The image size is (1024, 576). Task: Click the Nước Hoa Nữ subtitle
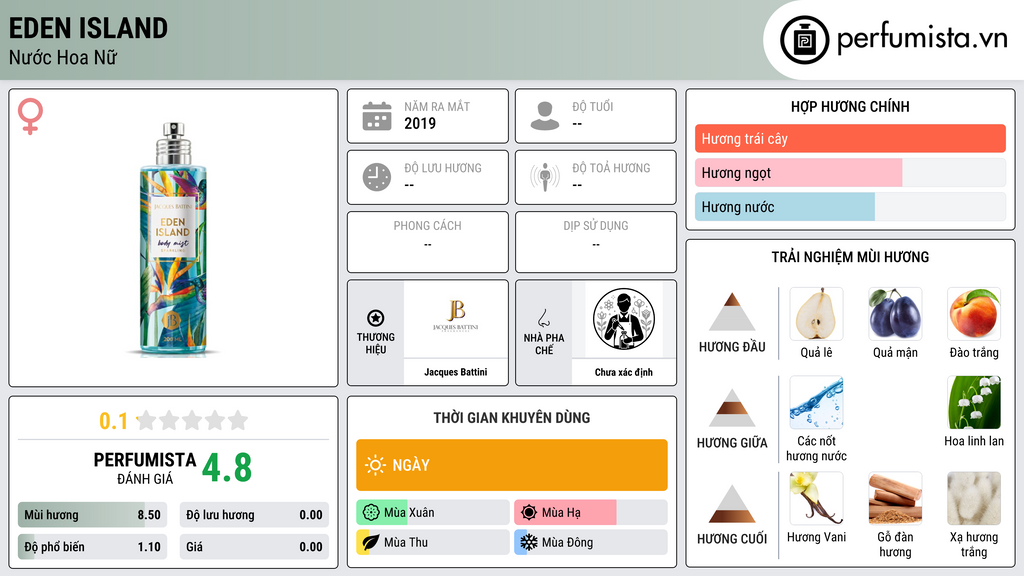(x=63, y=58)
